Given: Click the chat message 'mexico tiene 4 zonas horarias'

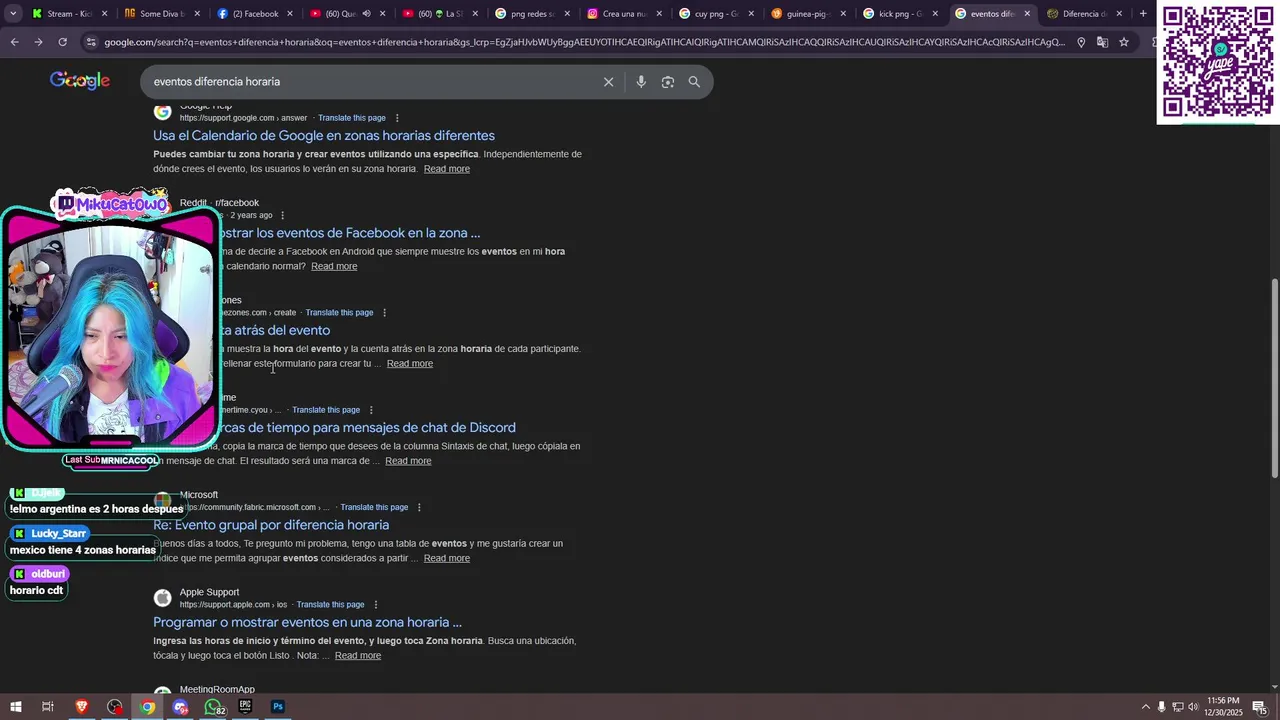Looking at the screenshot, I should pos(83,550).
